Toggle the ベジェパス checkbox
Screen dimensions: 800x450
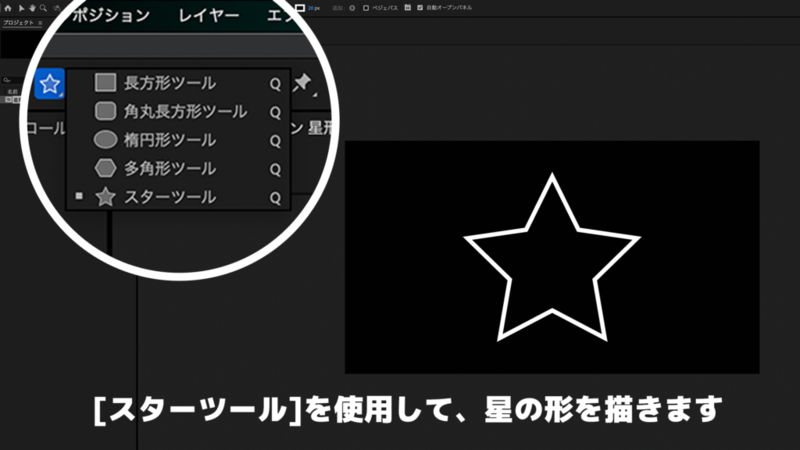[366, 8]
